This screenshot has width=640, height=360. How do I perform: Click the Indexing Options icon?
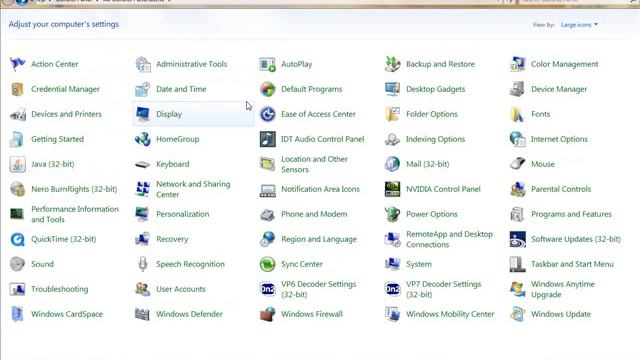(x=392, y=139)
